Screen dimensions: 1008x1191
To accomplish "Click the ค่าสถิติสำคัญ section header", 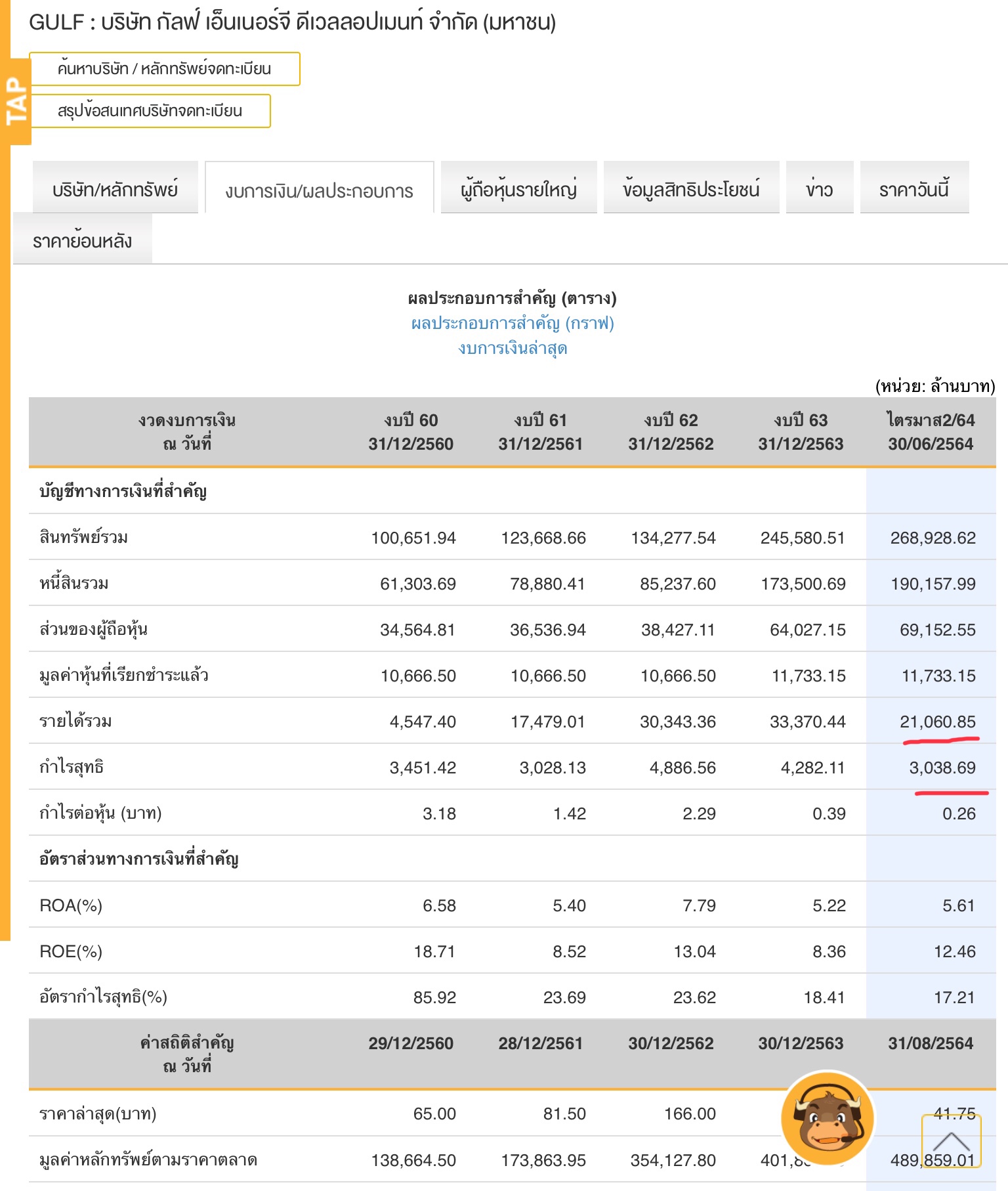I will (187, 1054).
